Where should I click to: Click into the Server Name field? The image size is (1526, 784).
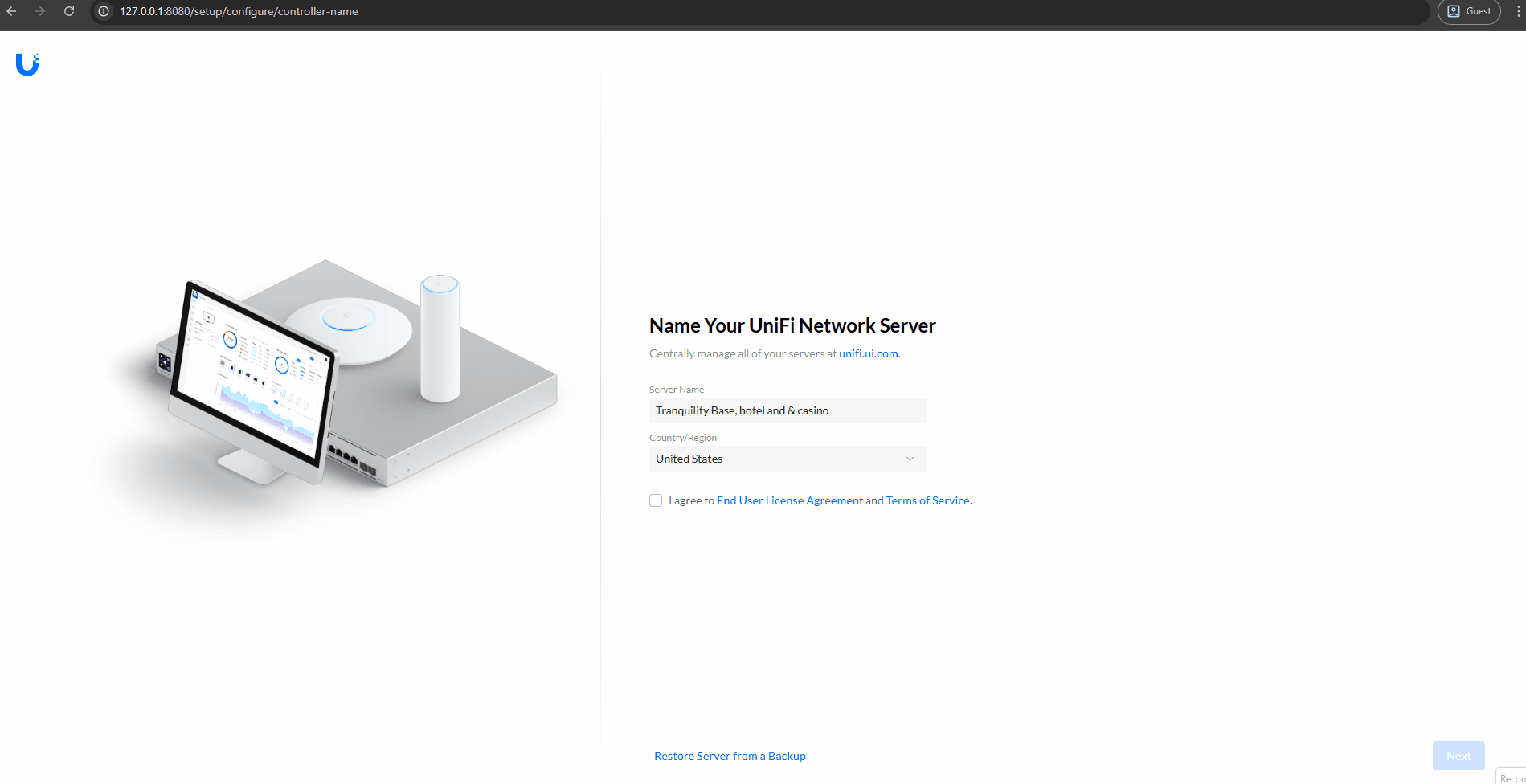[788, 410]
